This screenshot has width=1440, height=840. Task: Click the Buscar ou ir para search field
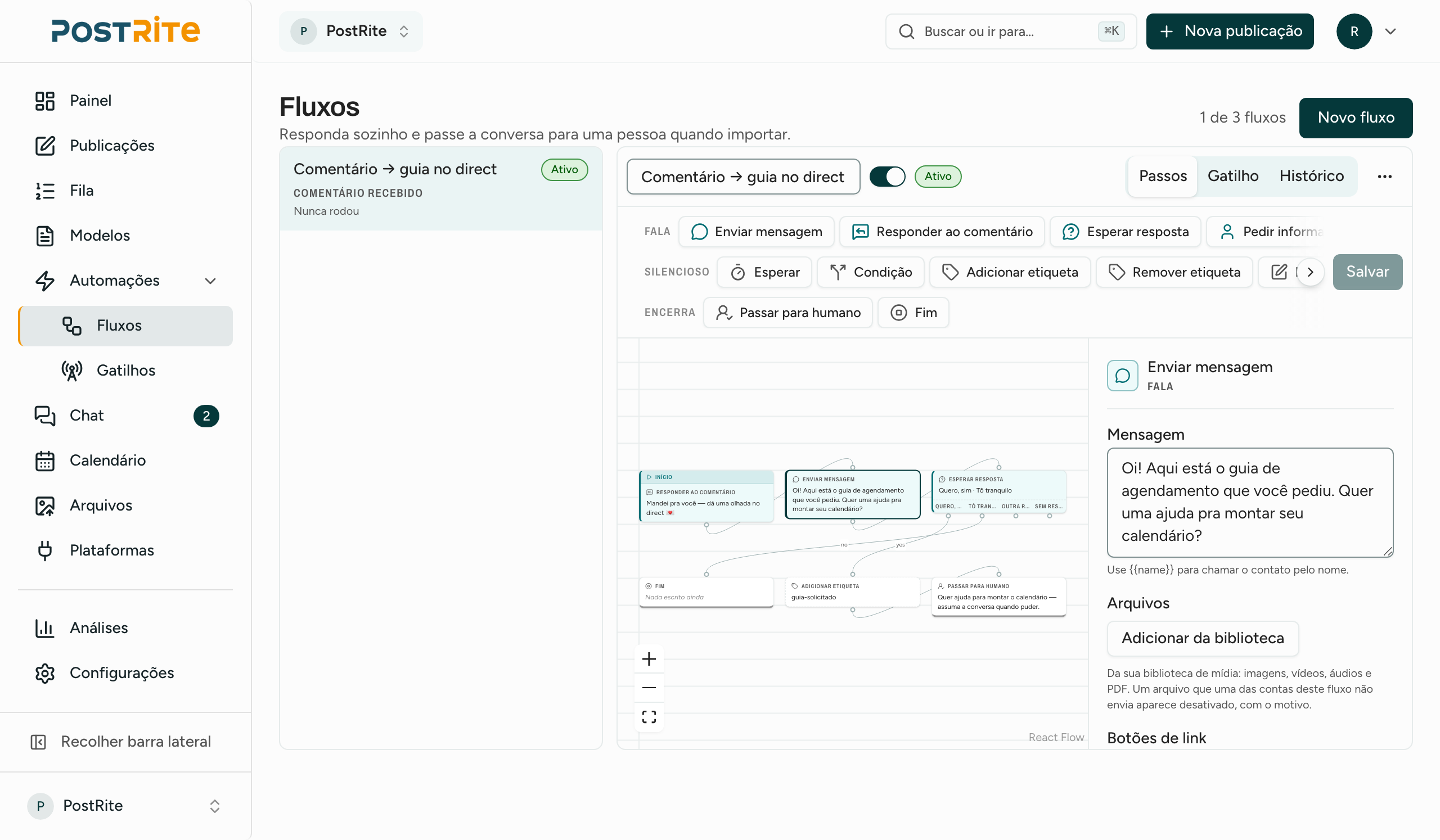(1011, 31)
